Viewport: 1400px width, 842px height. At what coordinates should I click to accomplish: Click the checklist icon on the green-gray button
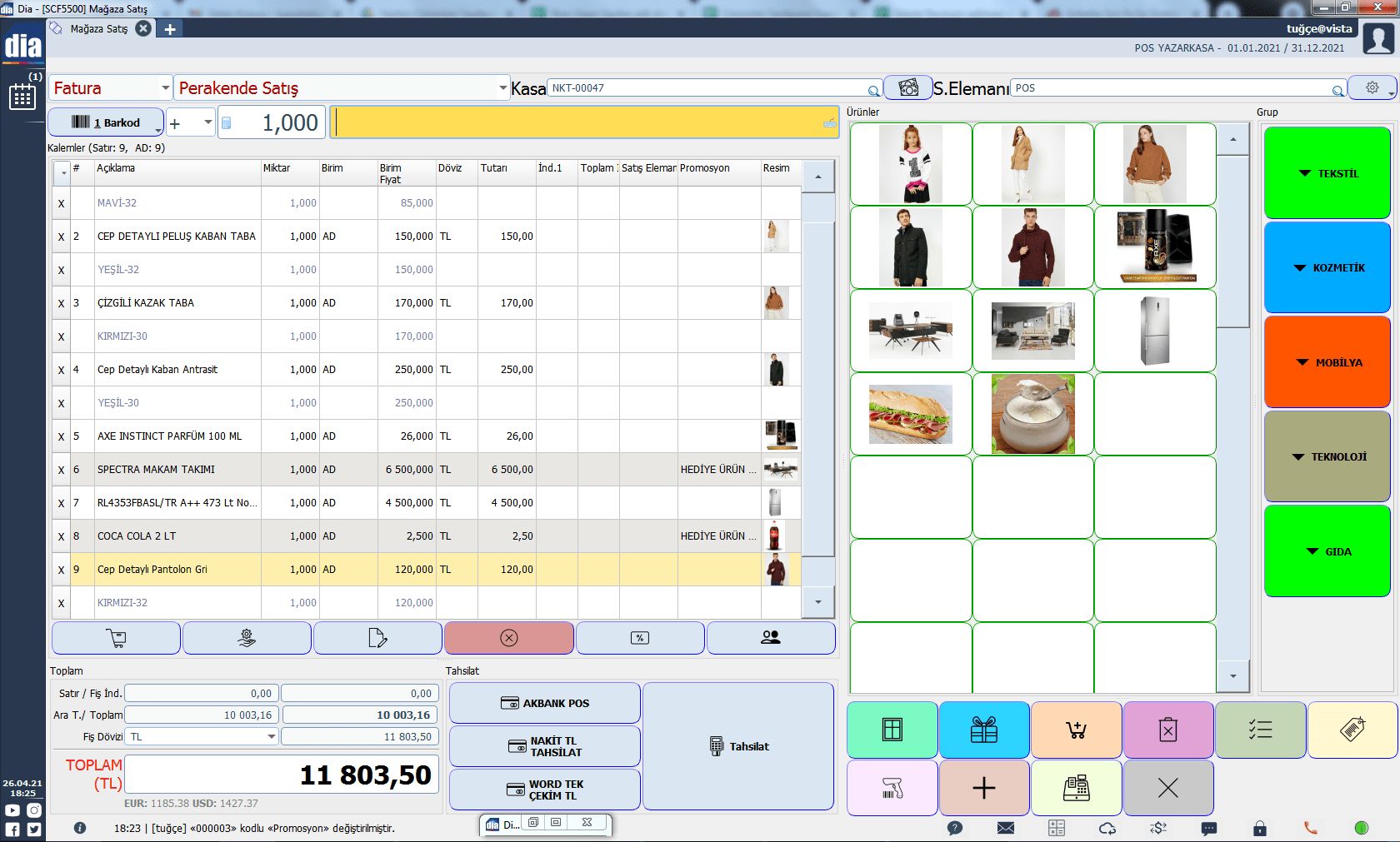[1260, 730]
